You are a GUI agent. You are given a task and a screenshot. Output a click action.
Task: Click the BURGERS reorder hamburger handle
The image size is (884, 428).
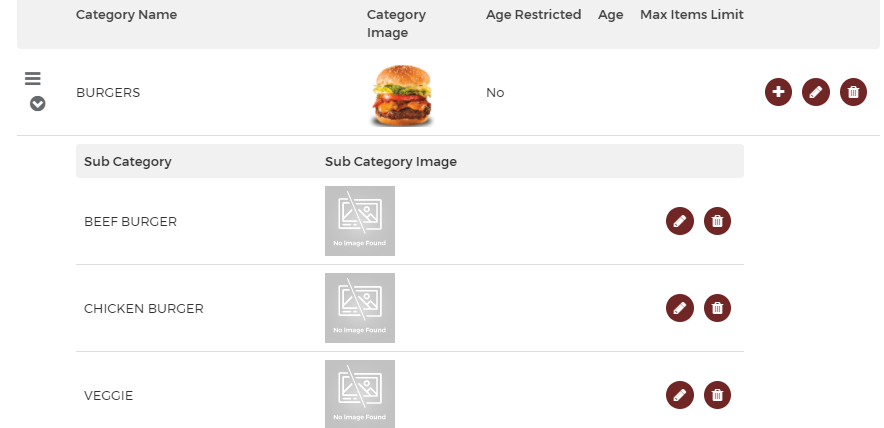[x=33, y=78]
